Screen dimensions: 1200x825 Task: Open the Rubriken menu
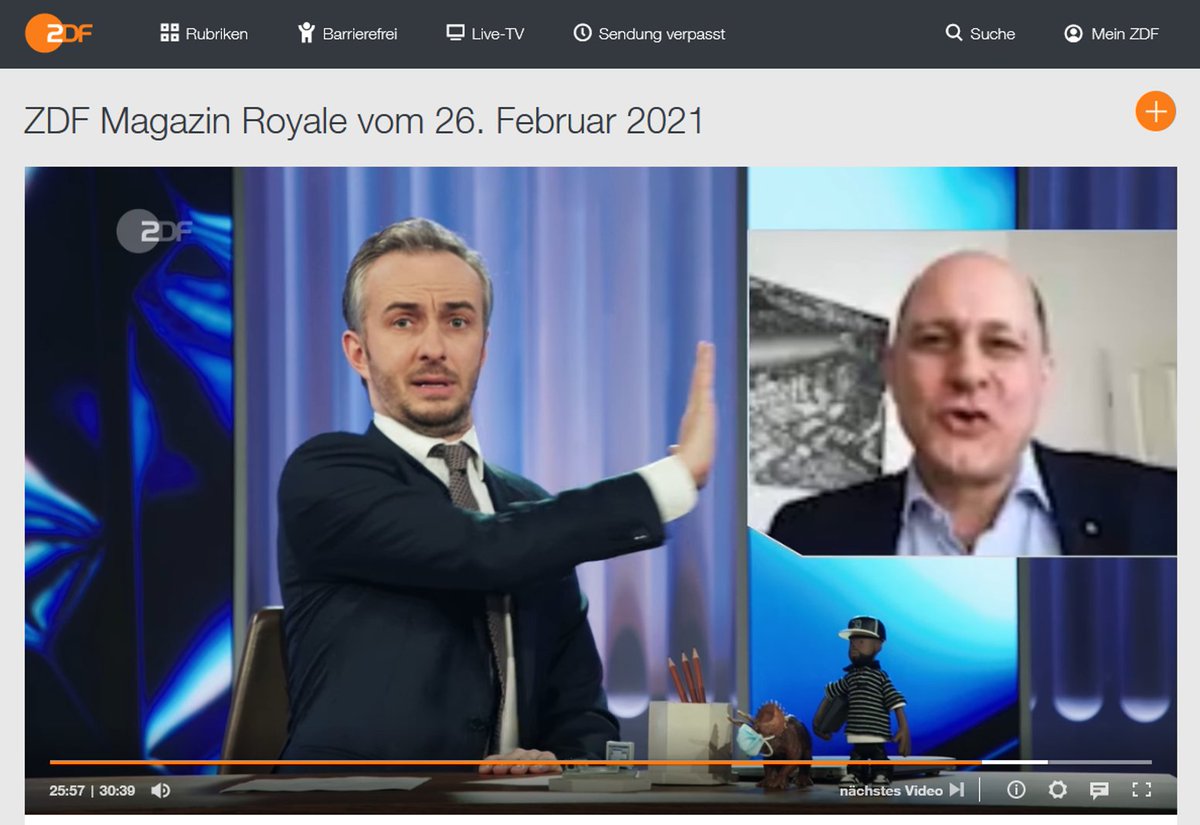tap(204, 33)
